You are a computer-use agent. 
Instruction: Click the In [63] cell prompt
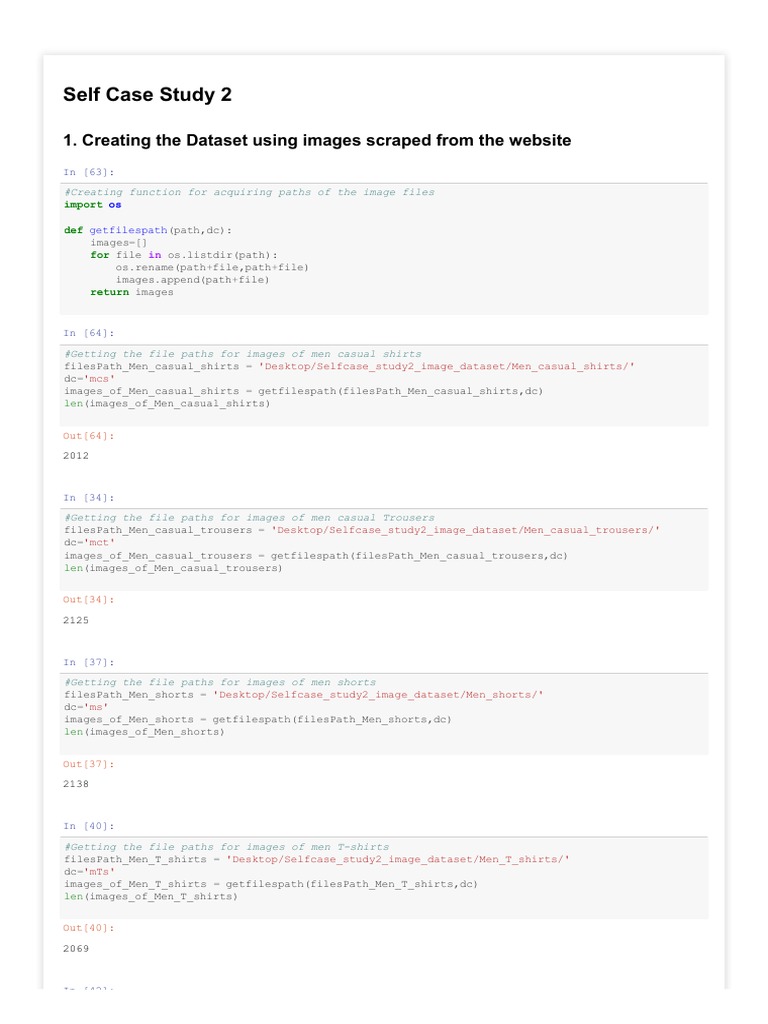click(x=89, y=172)
